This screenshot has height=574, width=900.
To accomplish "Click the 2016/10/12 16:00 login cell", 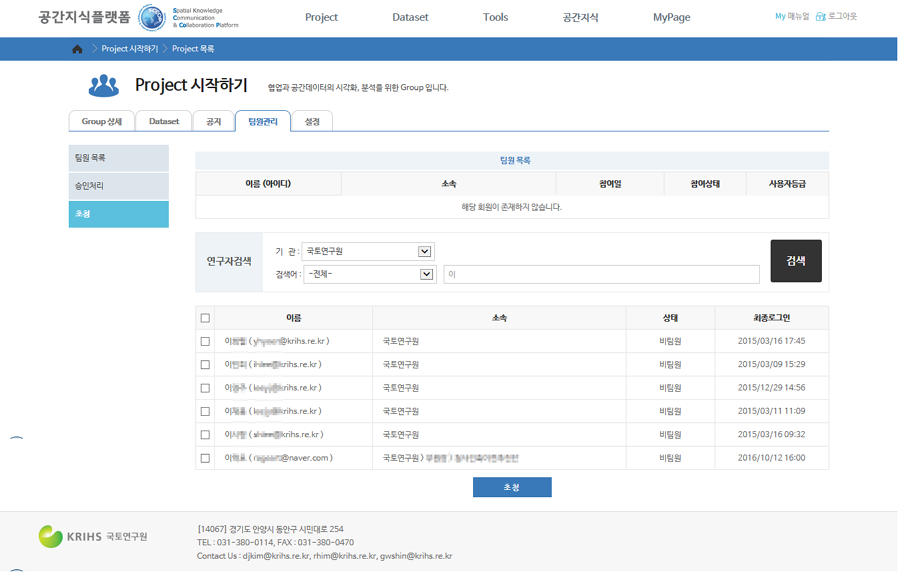I will tap(771, 458).
